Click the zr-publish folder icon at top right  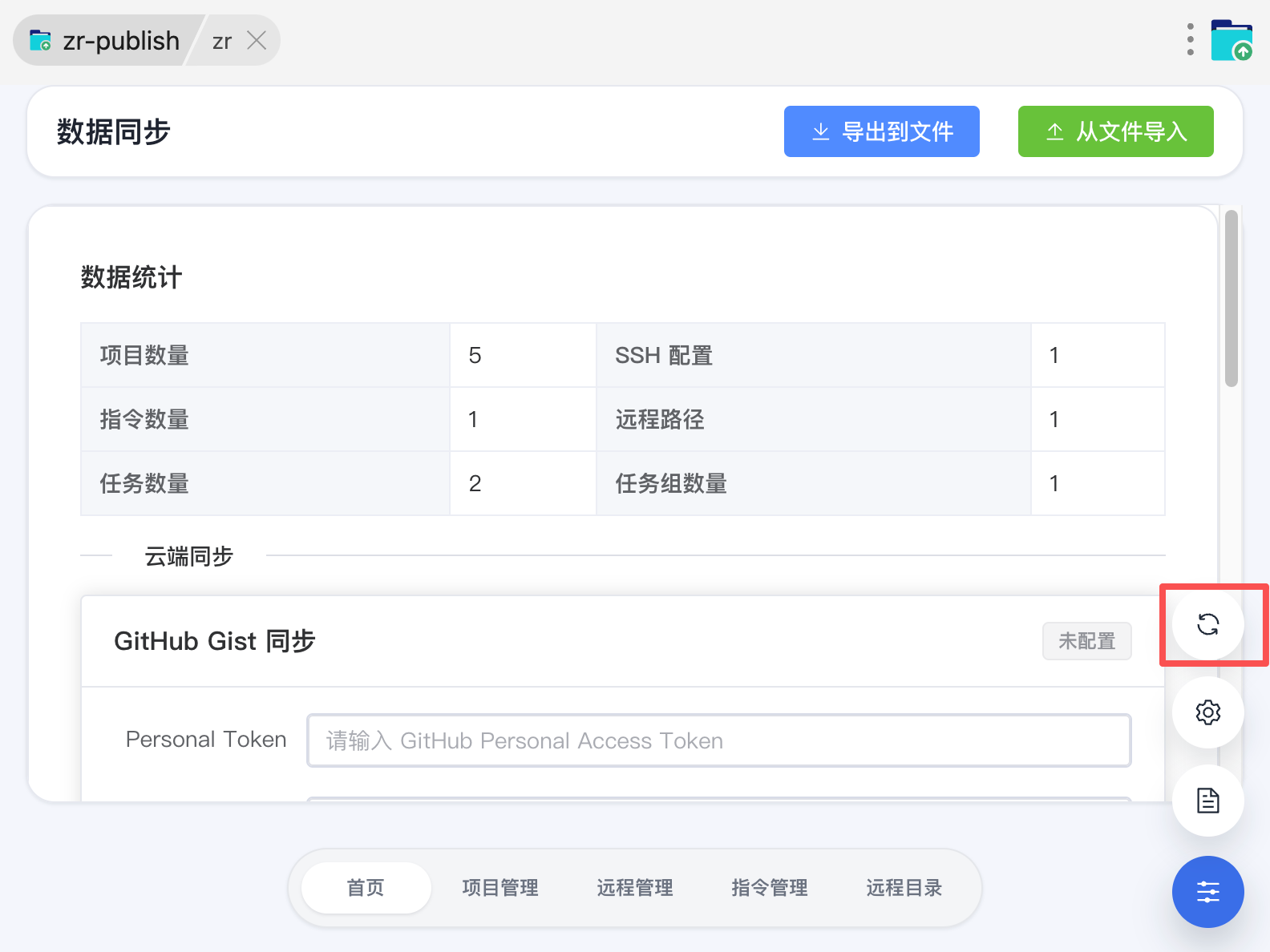pyautogui.click(x=1232, y=40)
